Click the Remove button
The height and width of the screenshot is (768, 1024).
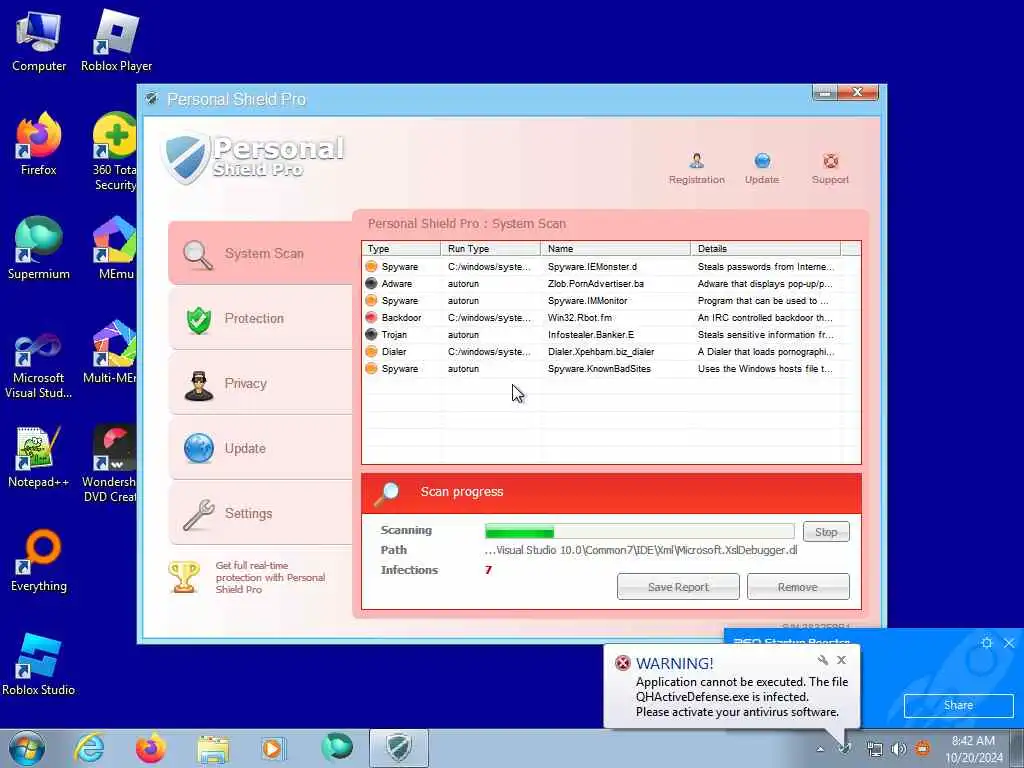(x=797, y=586)
